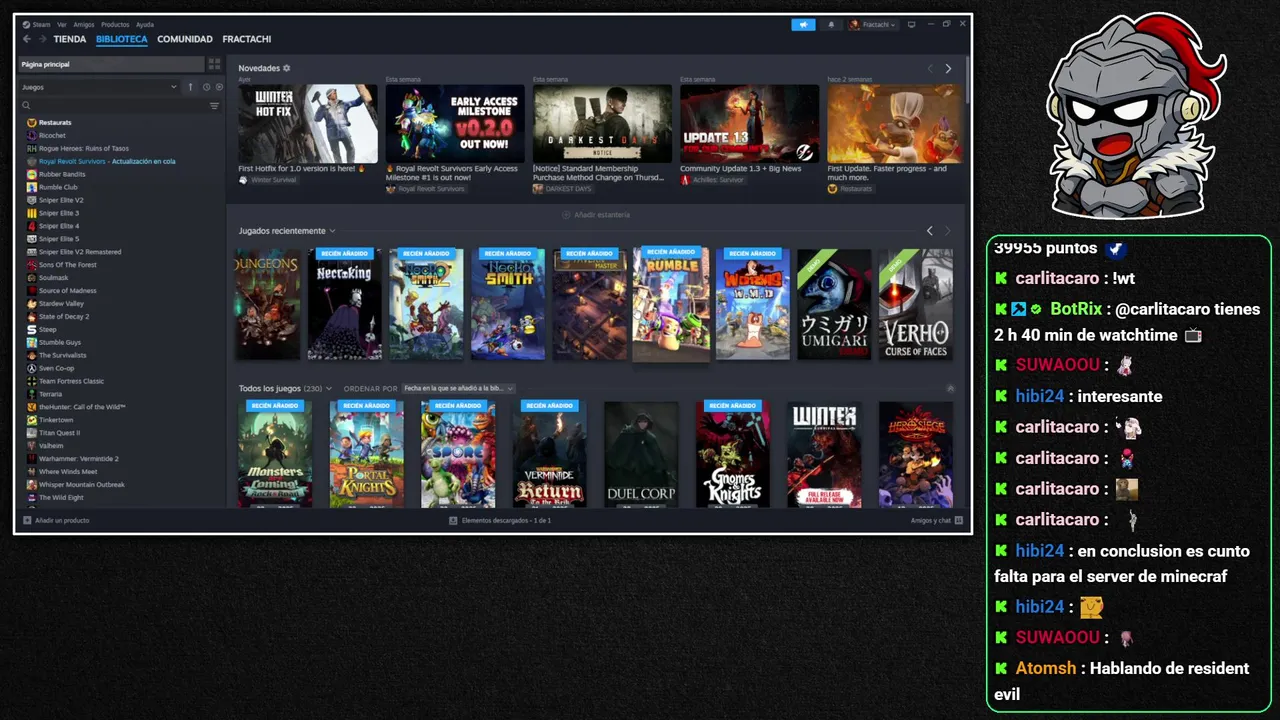1280x720 pixels.
Task: Open Verho Curse of Faces cover
Action: [916, 304]
